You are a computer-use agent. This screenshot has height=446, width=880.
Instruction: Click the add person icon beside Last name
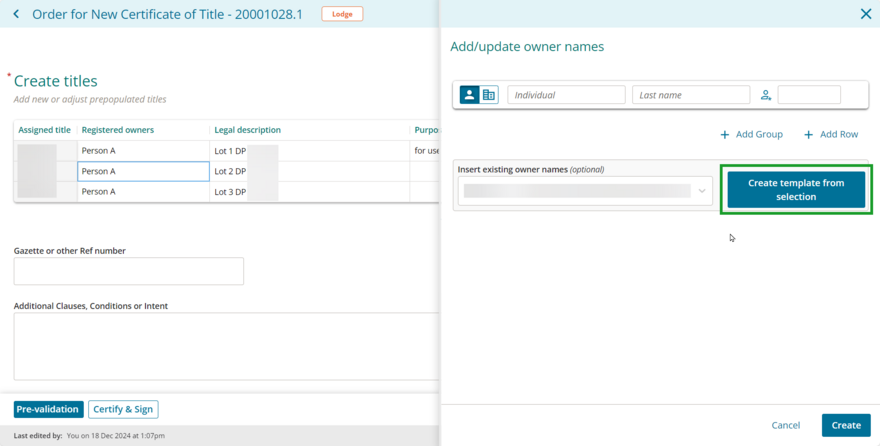[766, 95]
